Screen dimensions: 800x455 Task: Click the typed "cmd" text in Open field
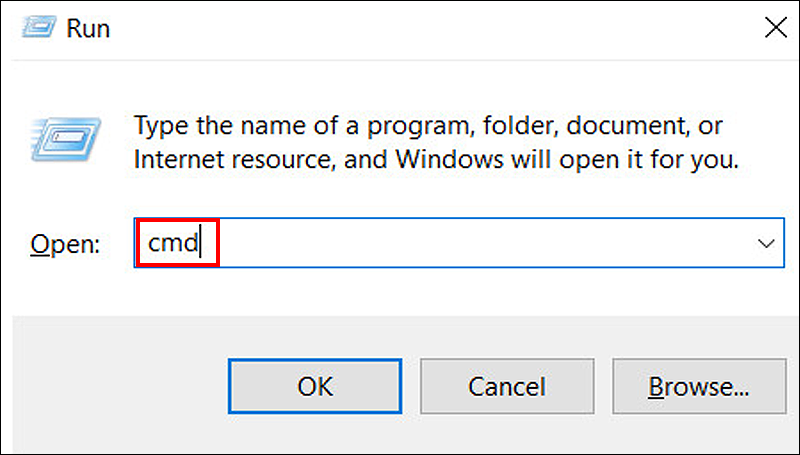[174, 243]
